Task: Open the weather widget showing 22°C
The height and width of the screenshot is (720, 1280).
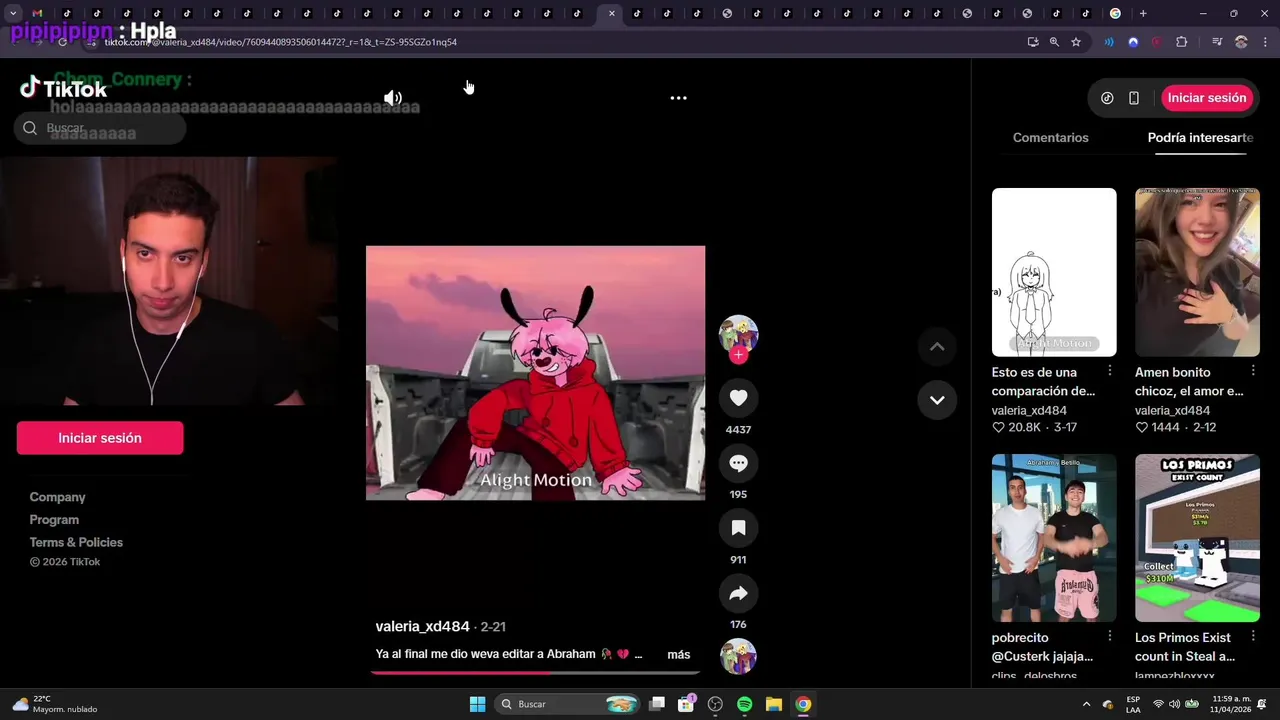Action: pyautogui.click(x=55, y=704)
